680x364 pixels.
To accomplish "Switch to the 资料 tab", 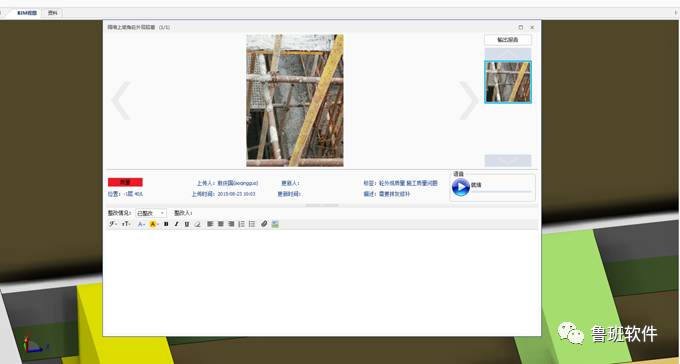I will pos(52,13).
